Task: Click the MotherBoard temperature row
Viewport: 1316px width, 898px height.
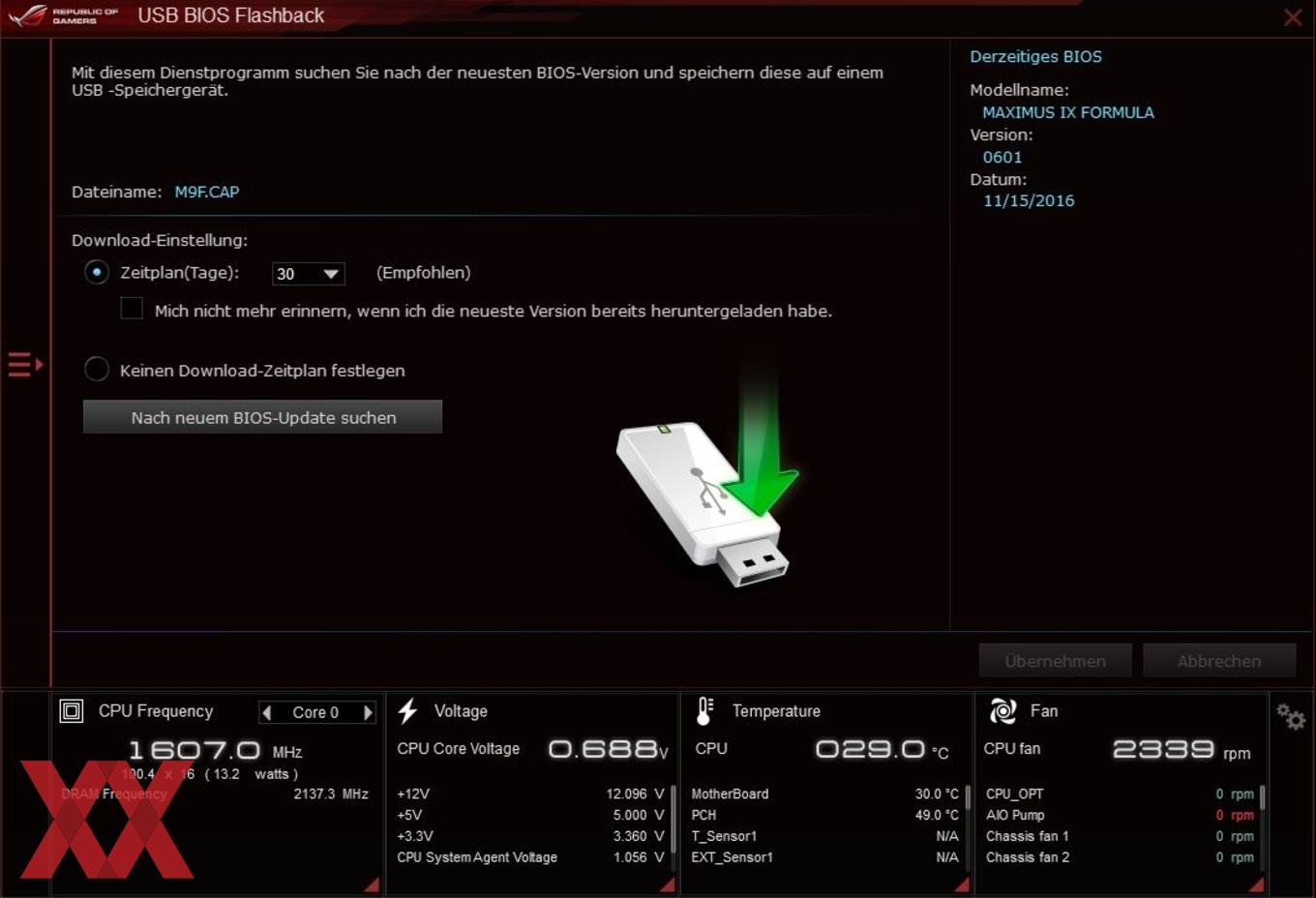Action: (824, 793)
